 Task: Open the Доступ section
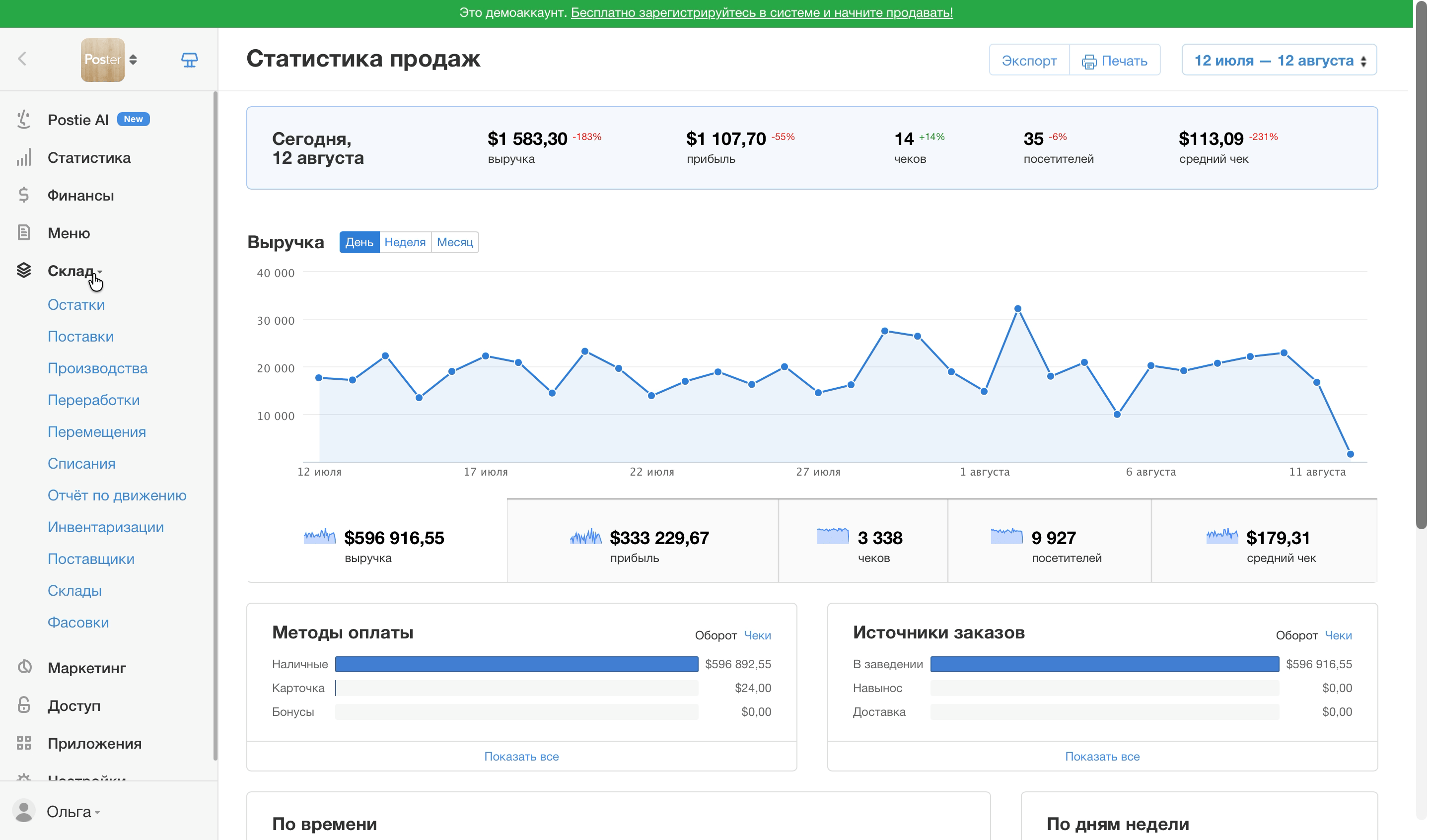coord(74,705)
